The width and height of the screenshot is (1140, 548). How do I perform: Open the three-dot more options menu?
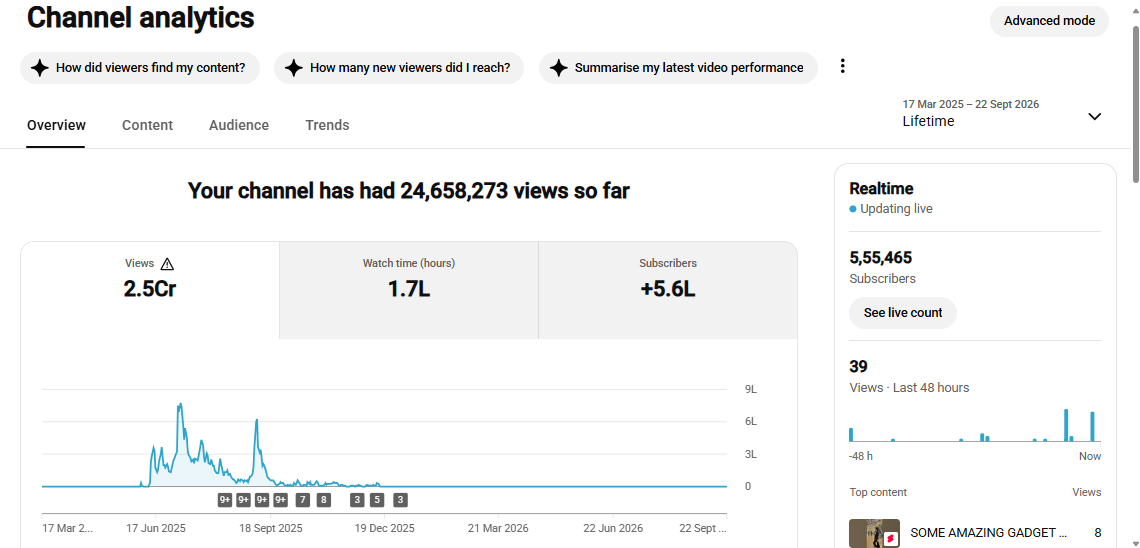[x=843, y=66]
